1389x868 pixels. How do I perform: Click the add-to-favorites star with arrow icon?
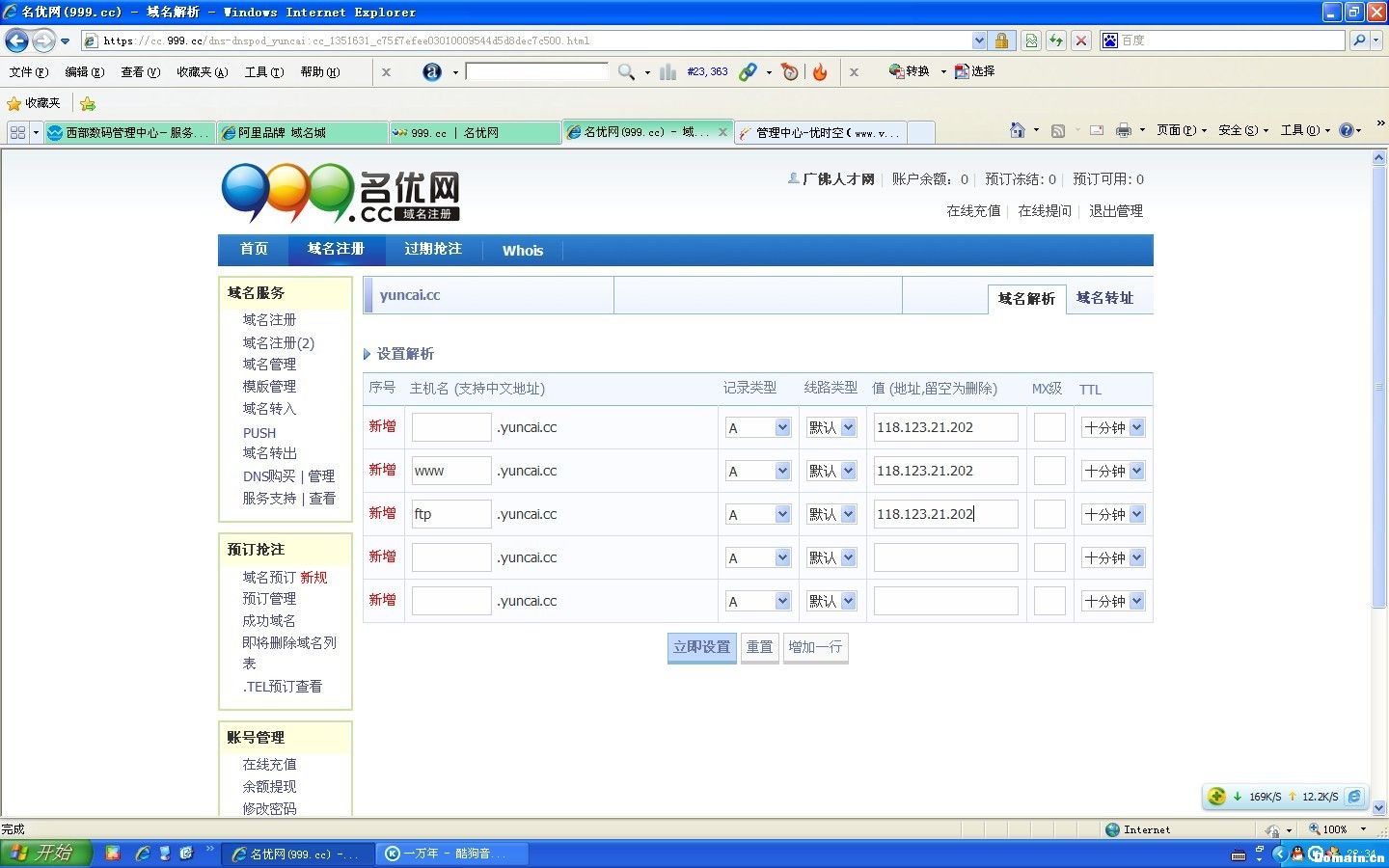[x=88, y=103]
